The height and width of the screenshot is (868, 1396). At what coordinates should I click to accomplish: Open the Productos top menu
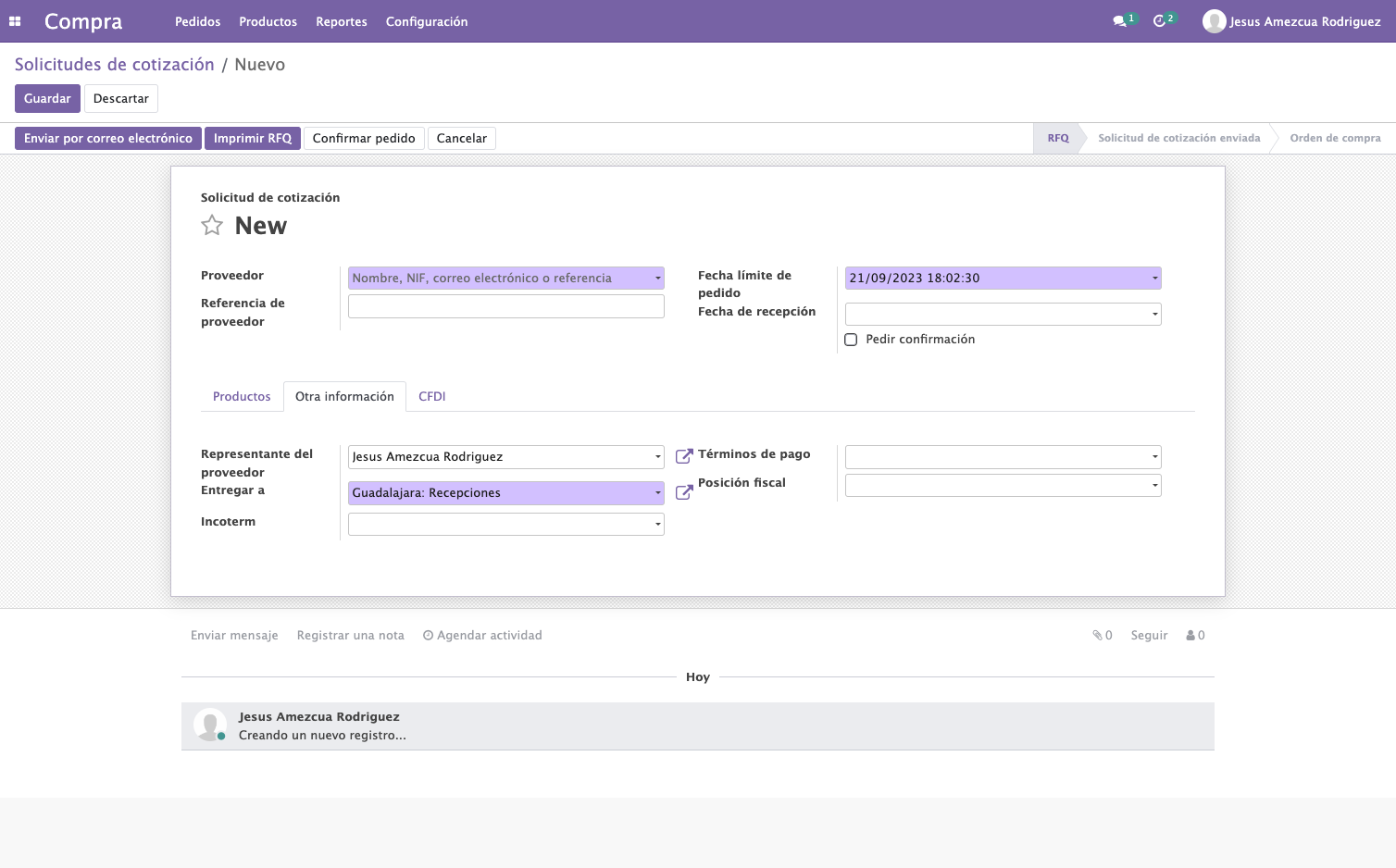coord(268,21)
